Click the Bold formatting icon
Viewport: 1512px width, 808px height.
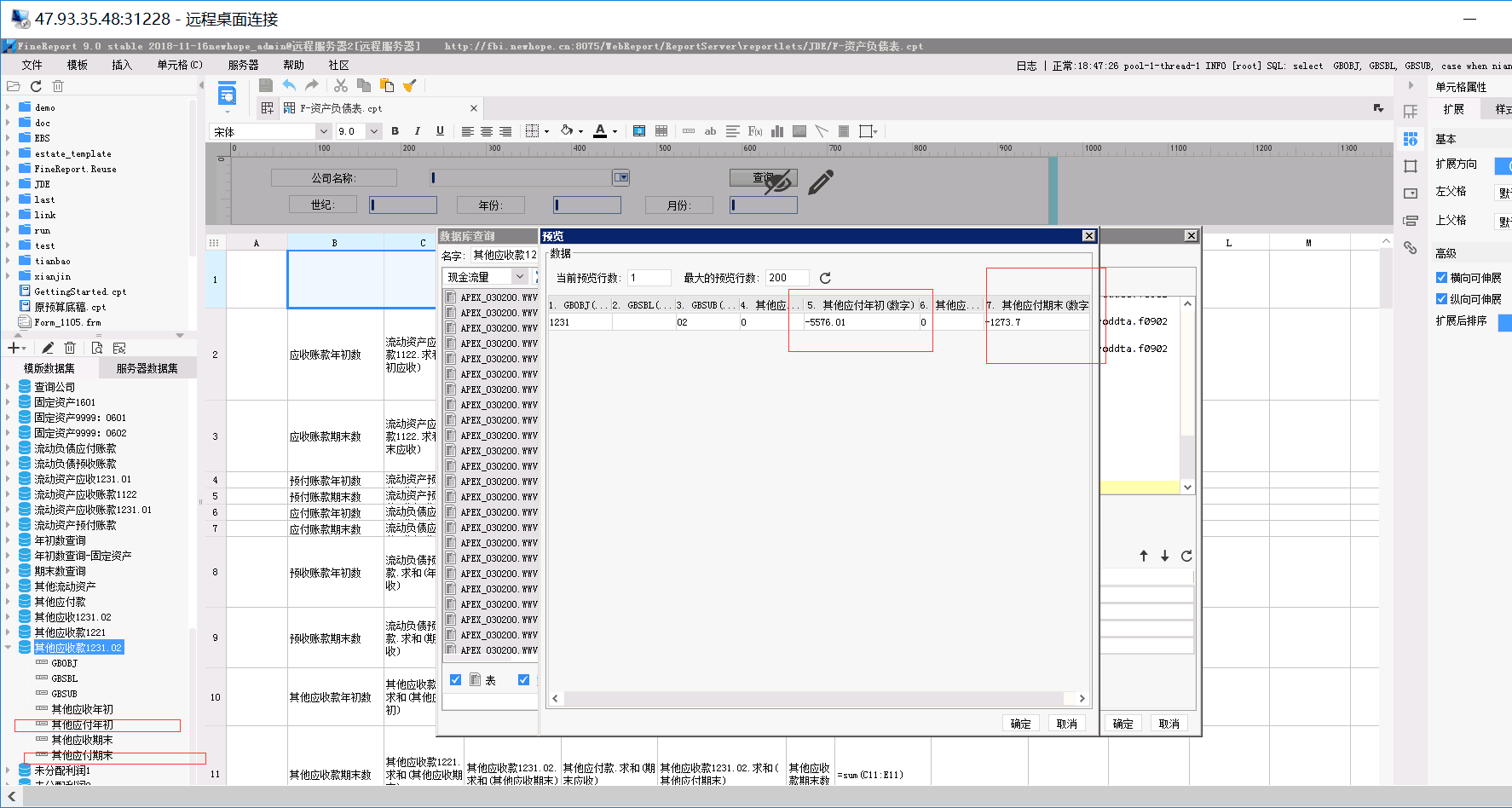coord(395,131)
